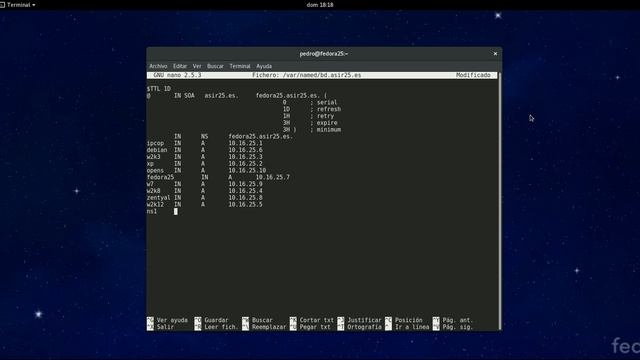Click the Reemplazar shortcut label
This screenshot has width=640, height=360.
[x=269, y=327]
